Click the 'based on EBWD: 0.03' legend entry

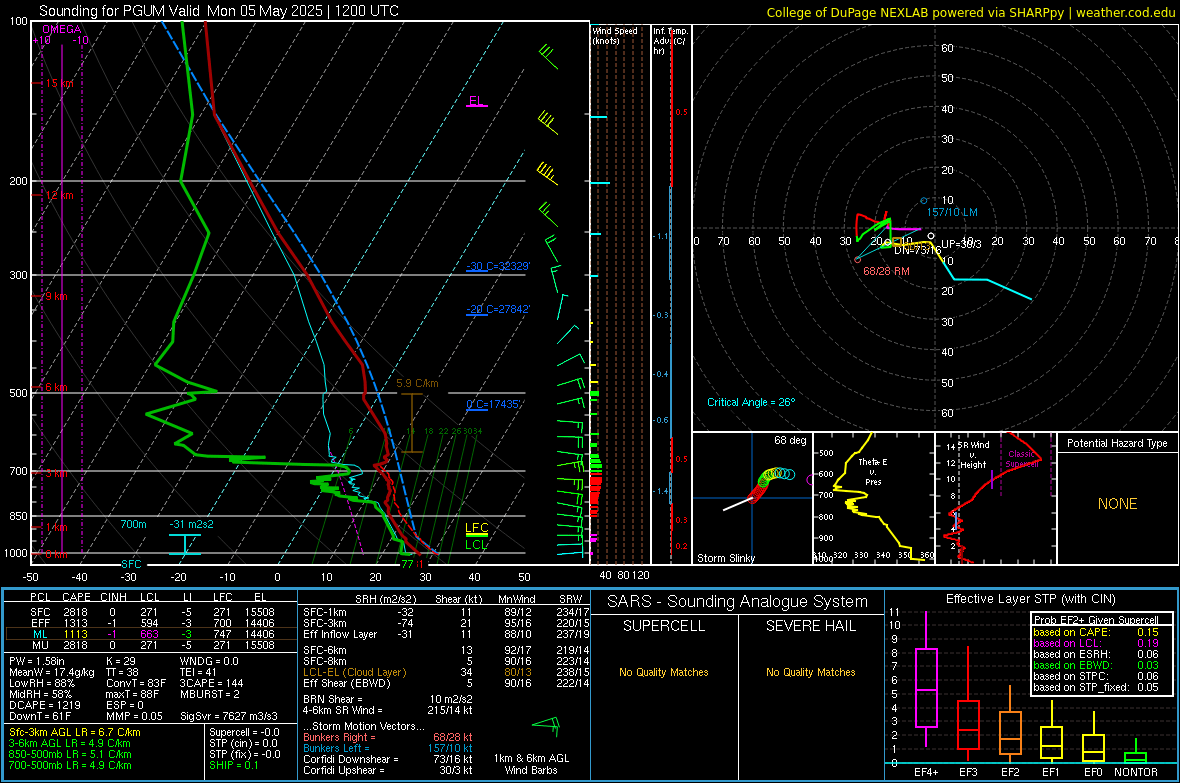(1096, 665)
